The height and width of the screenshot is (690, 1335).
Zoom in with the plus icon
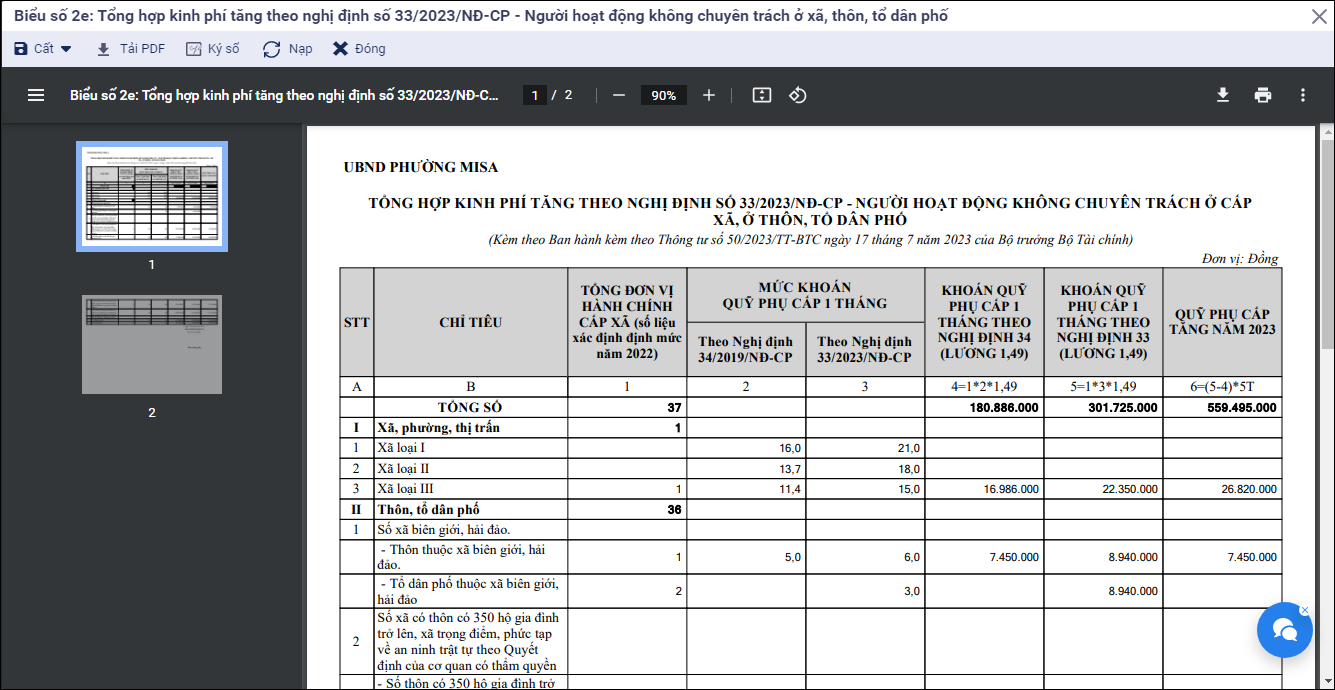[709, 95]
